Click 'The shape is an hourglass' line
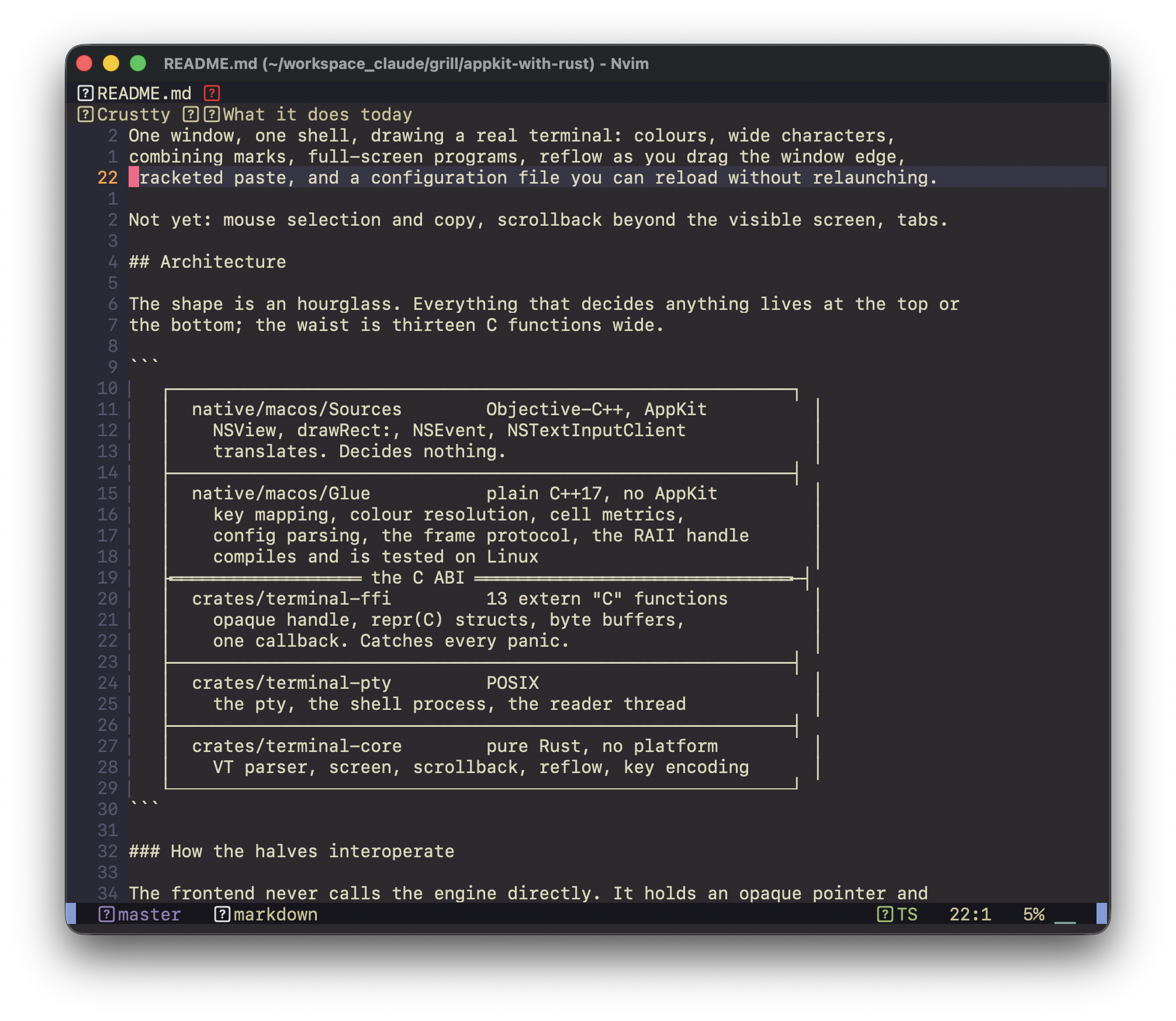 (x=544, y=303)
